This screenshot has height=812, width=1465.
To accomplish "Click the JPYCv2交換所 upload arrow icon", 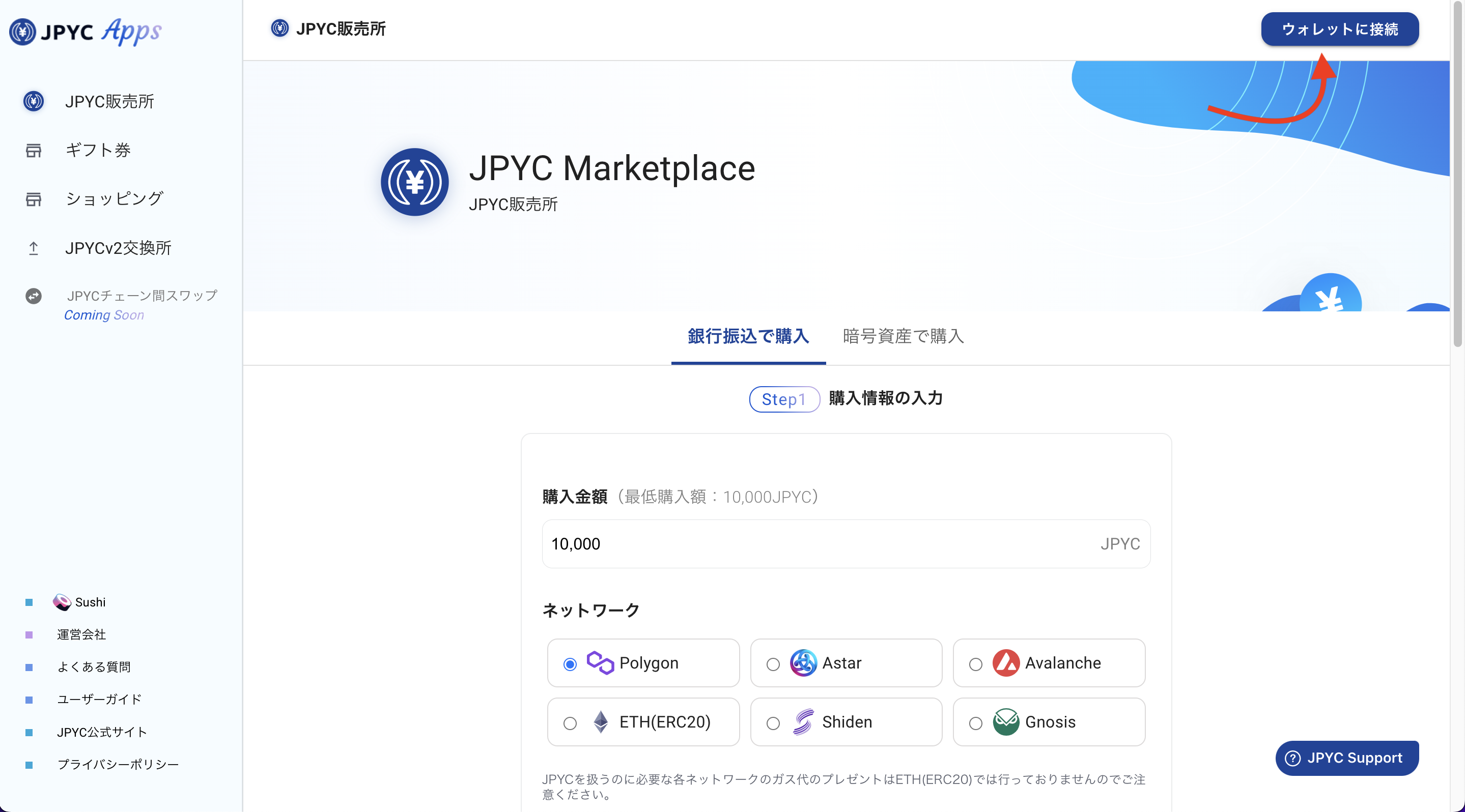I will 34,248.
